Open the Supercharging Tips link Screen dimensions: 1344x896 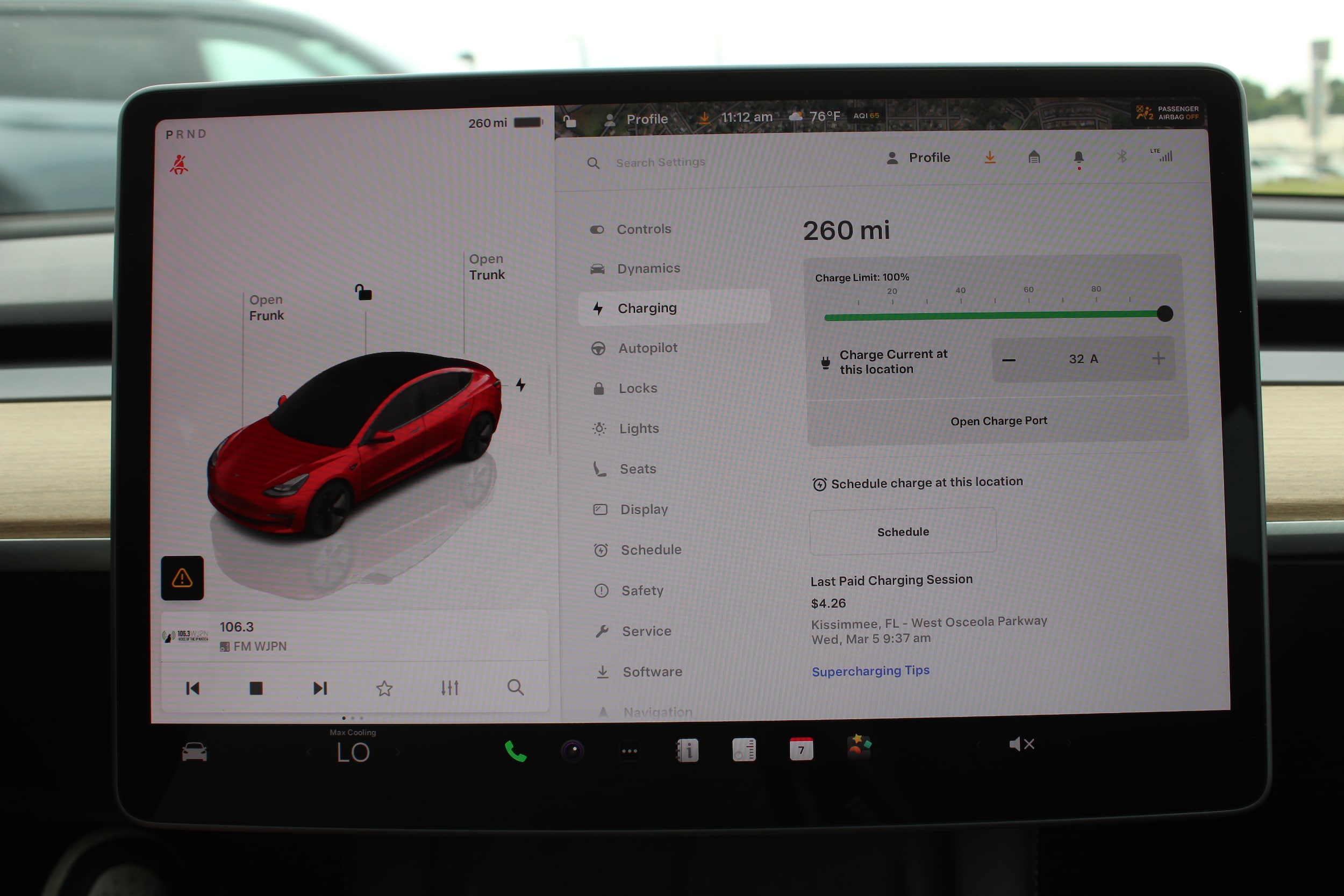click(x=871, y=671)
